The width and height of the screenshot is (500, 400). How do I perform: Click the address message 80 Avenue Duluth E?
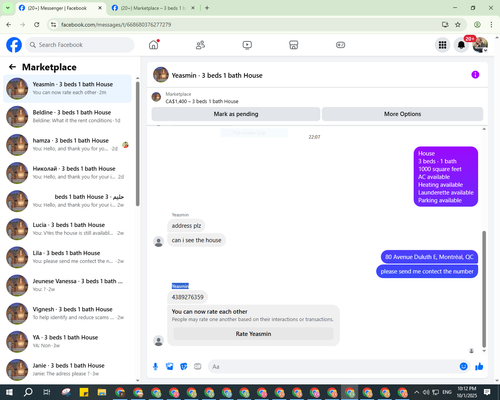(429, 257)
